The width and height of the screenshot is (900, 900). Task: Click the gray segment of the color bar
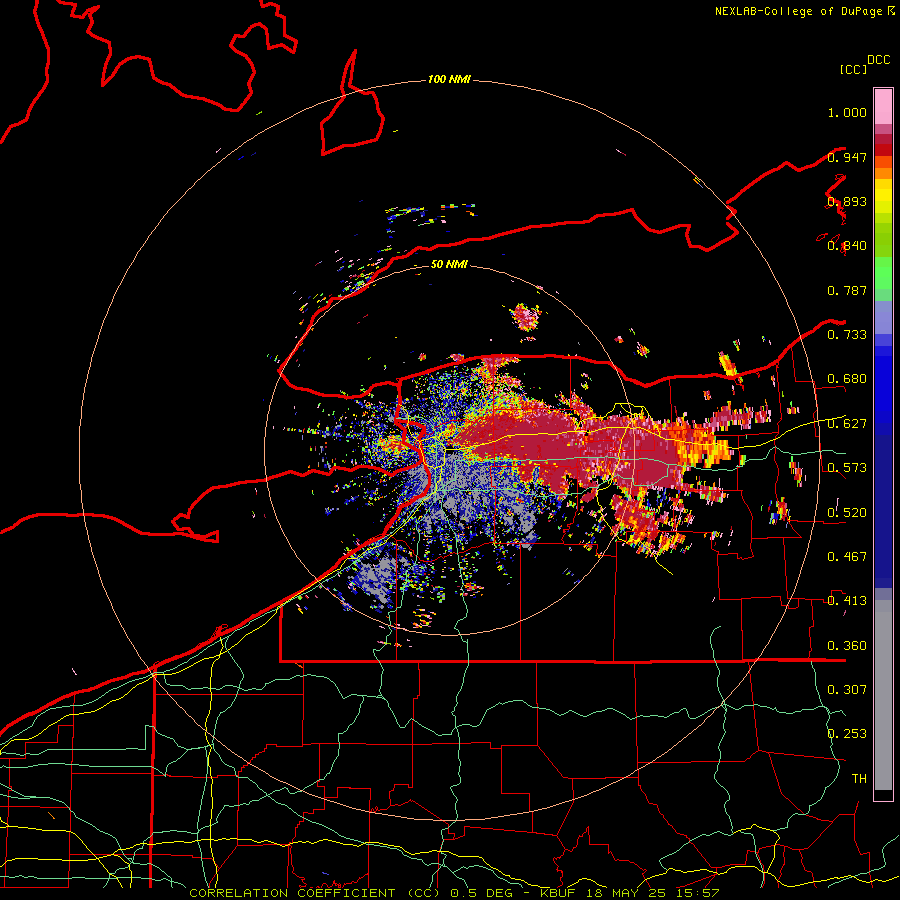(883, 695)
